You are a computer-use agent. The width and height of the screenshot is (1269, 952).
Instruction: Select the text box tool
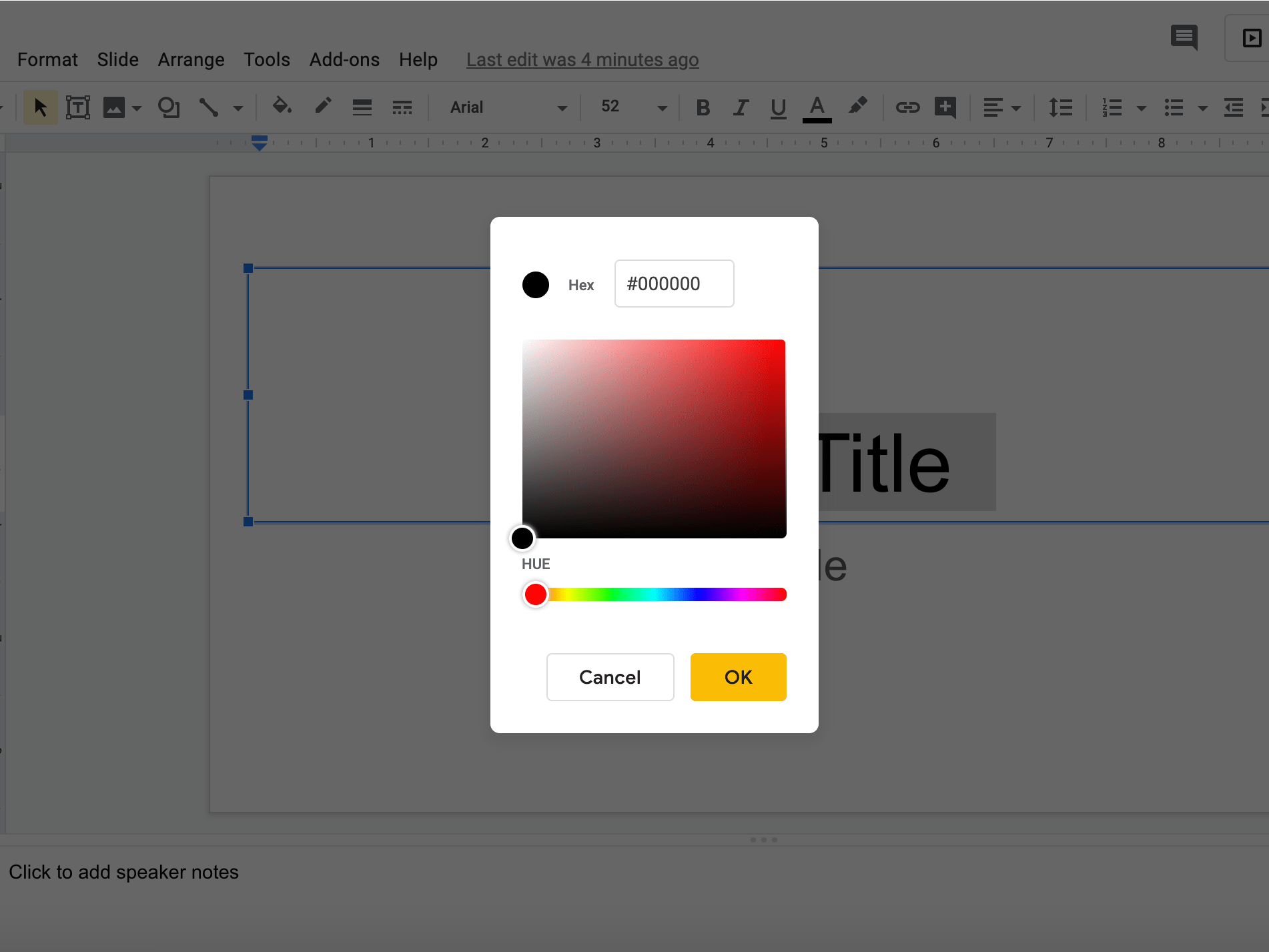point(78,107)
